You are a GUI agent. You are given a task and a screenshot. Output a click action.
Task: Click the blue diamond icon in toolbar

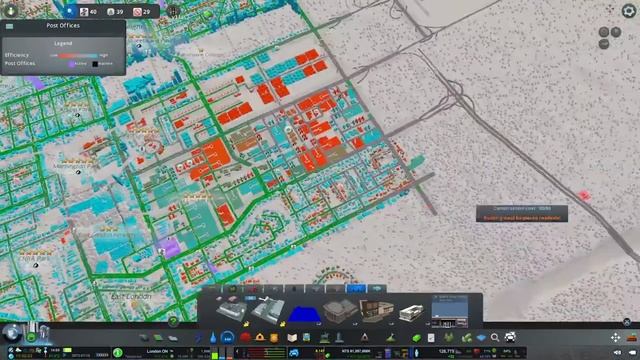[x=481, y=338]
